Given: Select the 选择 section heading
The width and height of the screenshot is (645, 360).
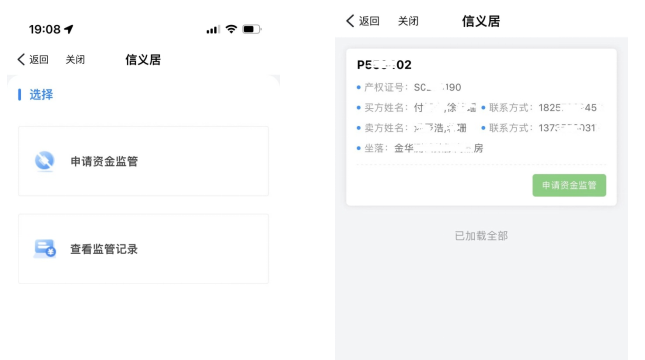Looking at the screenshot, I should coord(41,95).
